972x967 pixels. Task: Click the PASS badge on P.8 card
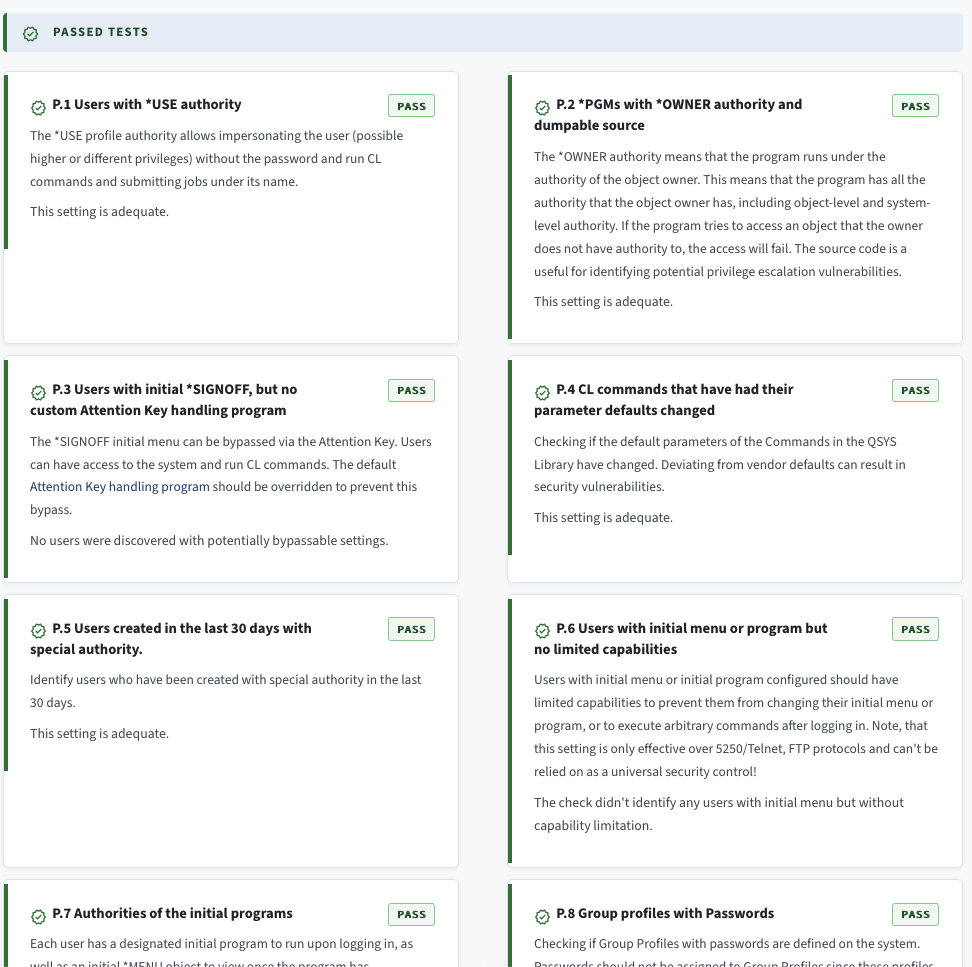tap(915, 915)
